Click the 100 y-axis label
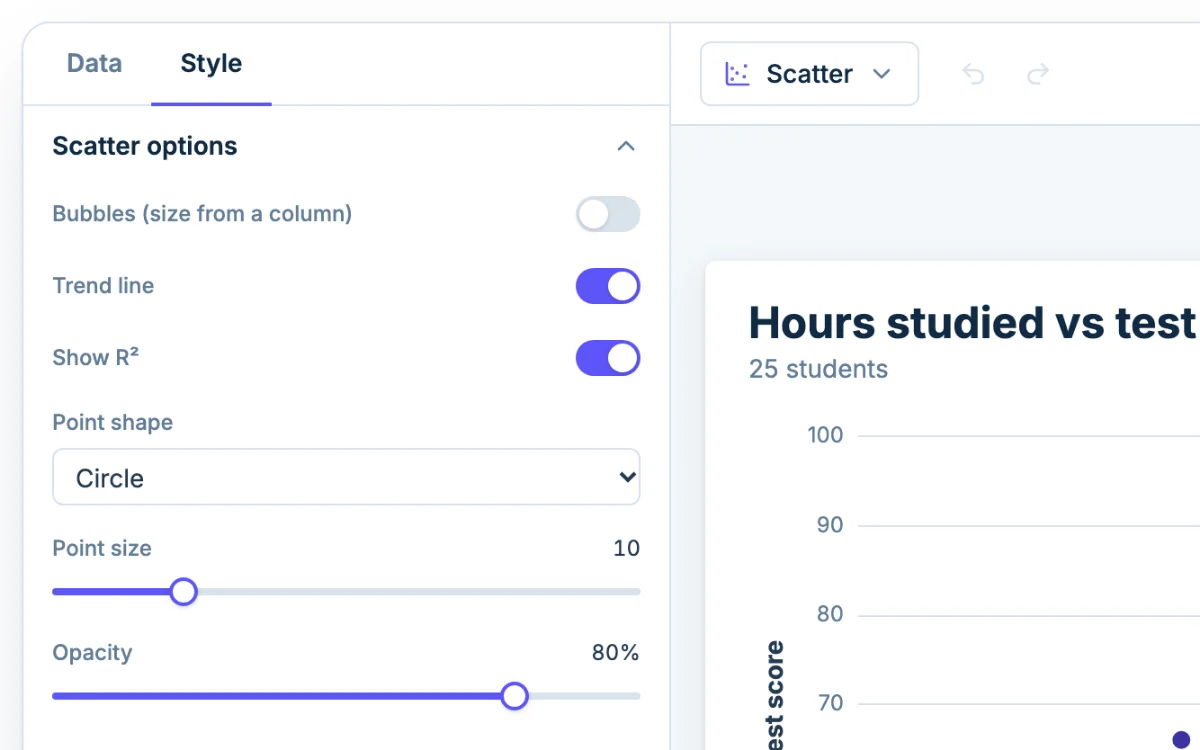The height and width of the screenshot is (750, 1200). [825, 435]
